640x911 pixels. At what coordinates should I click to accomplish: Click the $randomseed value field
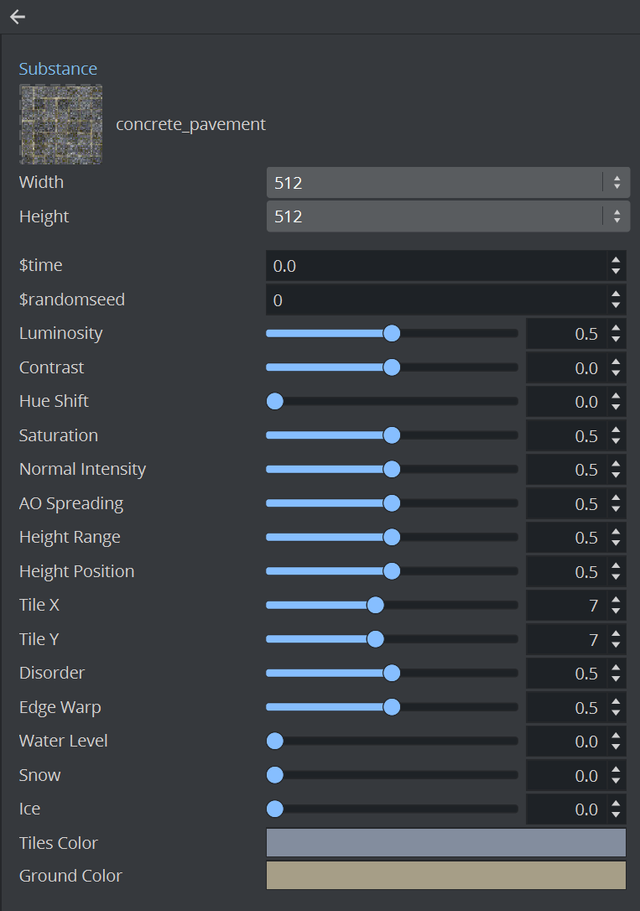pos(437,300)
